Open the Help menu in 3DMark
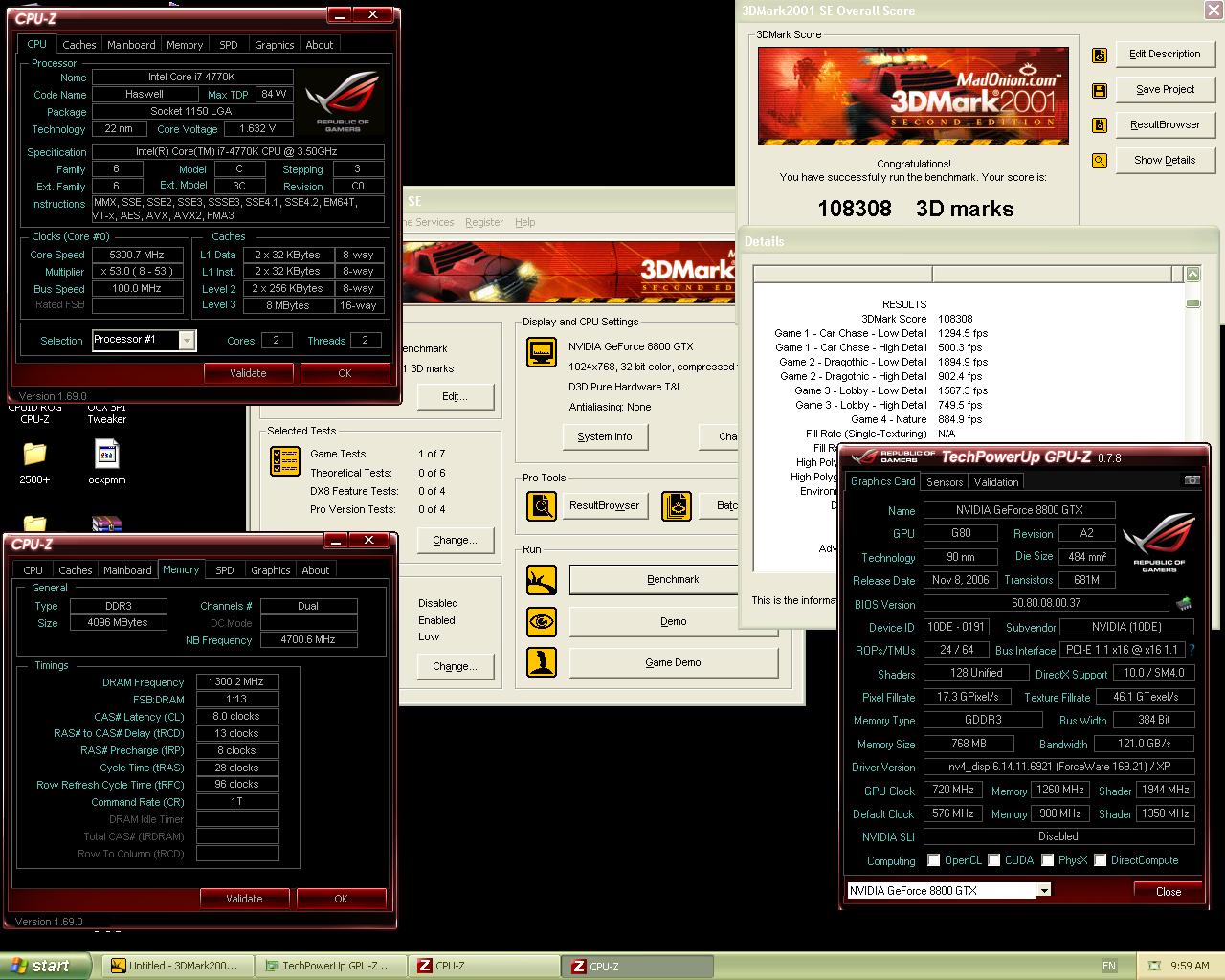 (525, 222)
